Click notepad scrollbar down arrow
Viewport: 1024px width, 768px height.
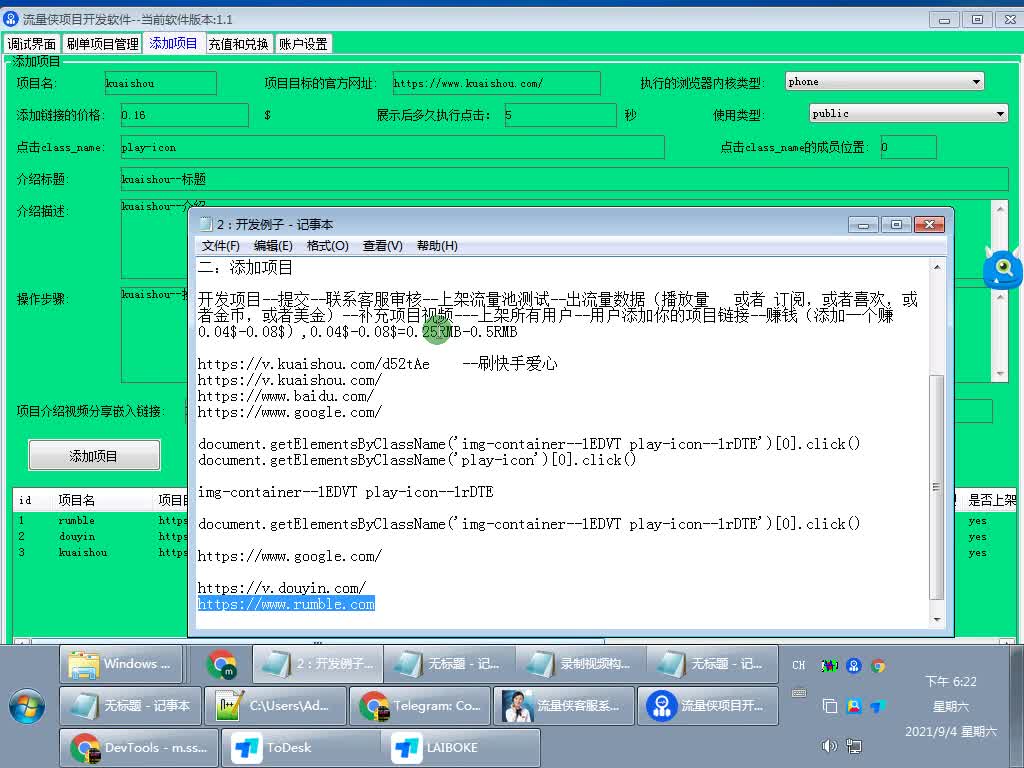click(936, 619)
